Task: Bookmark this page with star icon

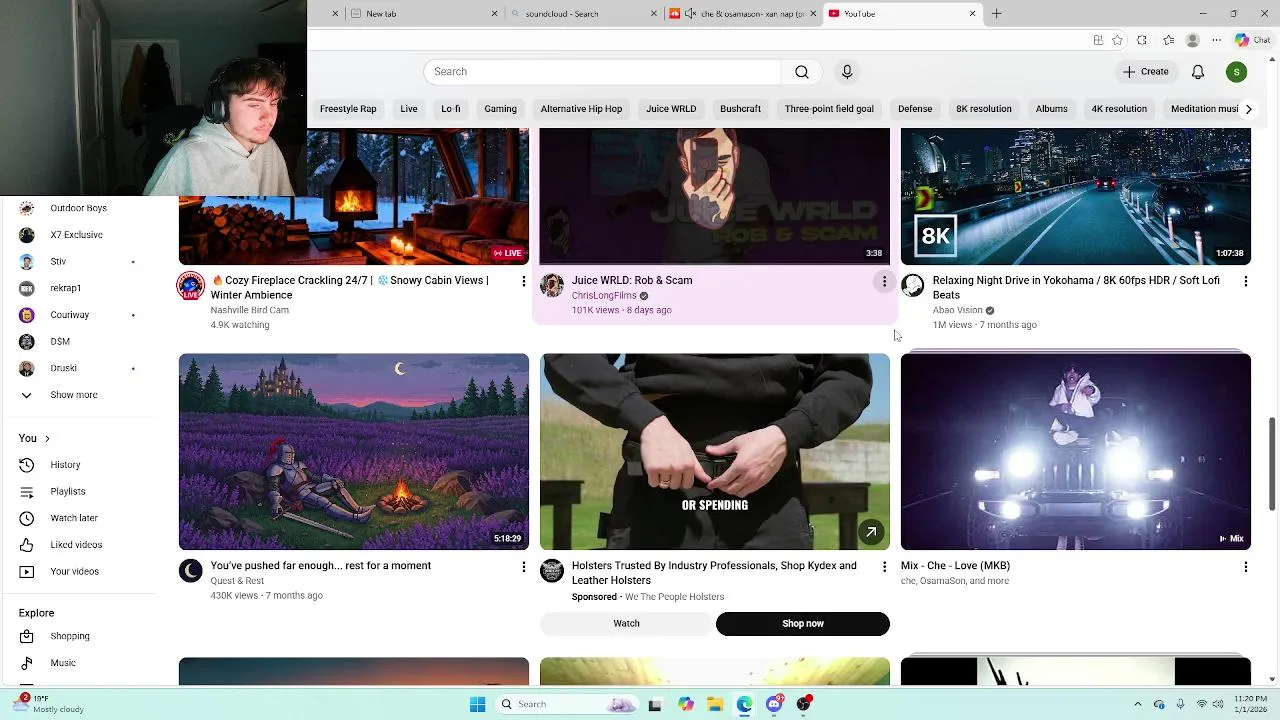Action: [1117, 40]
